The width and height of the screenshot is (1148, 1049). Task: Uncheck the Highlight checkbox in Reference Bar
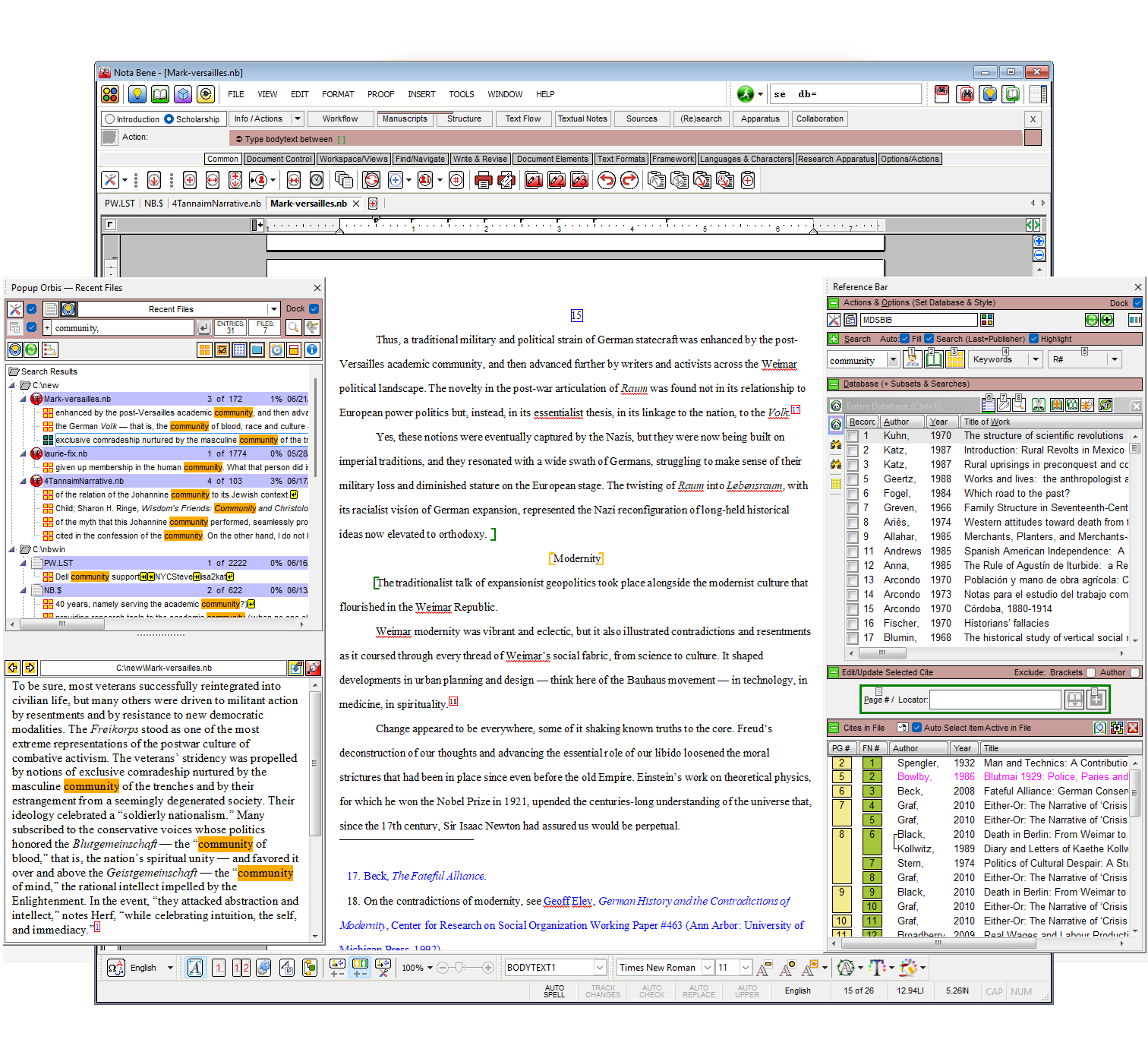1033,339
